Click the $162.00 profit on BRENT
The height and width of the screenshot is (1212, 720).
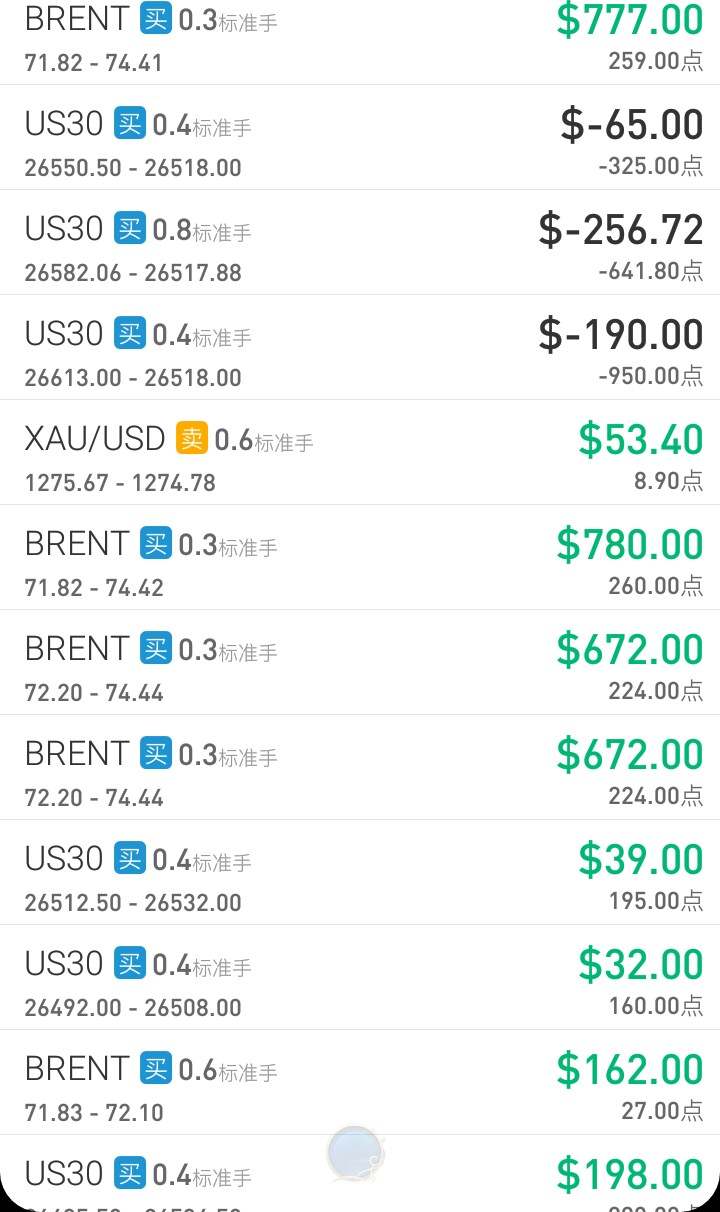pyautogui.click(x=630, y=1070)
